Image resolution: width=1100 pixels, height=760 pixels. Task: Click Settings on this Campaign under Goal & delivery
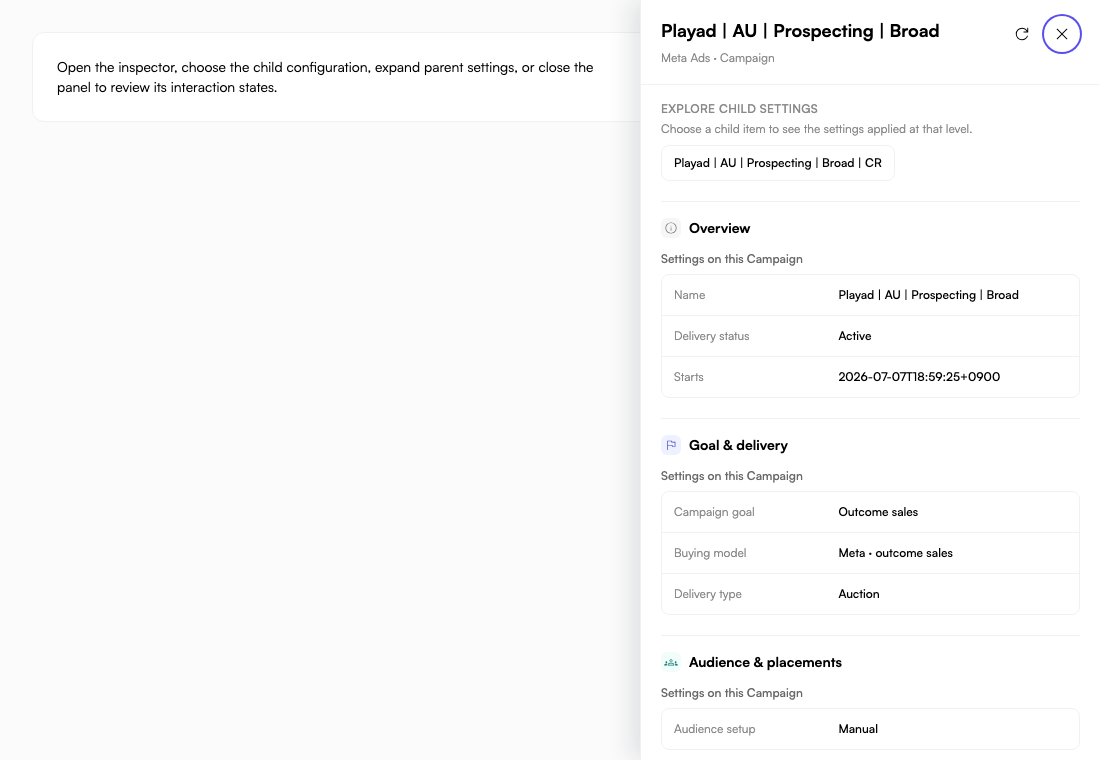[x=731, y=476]
